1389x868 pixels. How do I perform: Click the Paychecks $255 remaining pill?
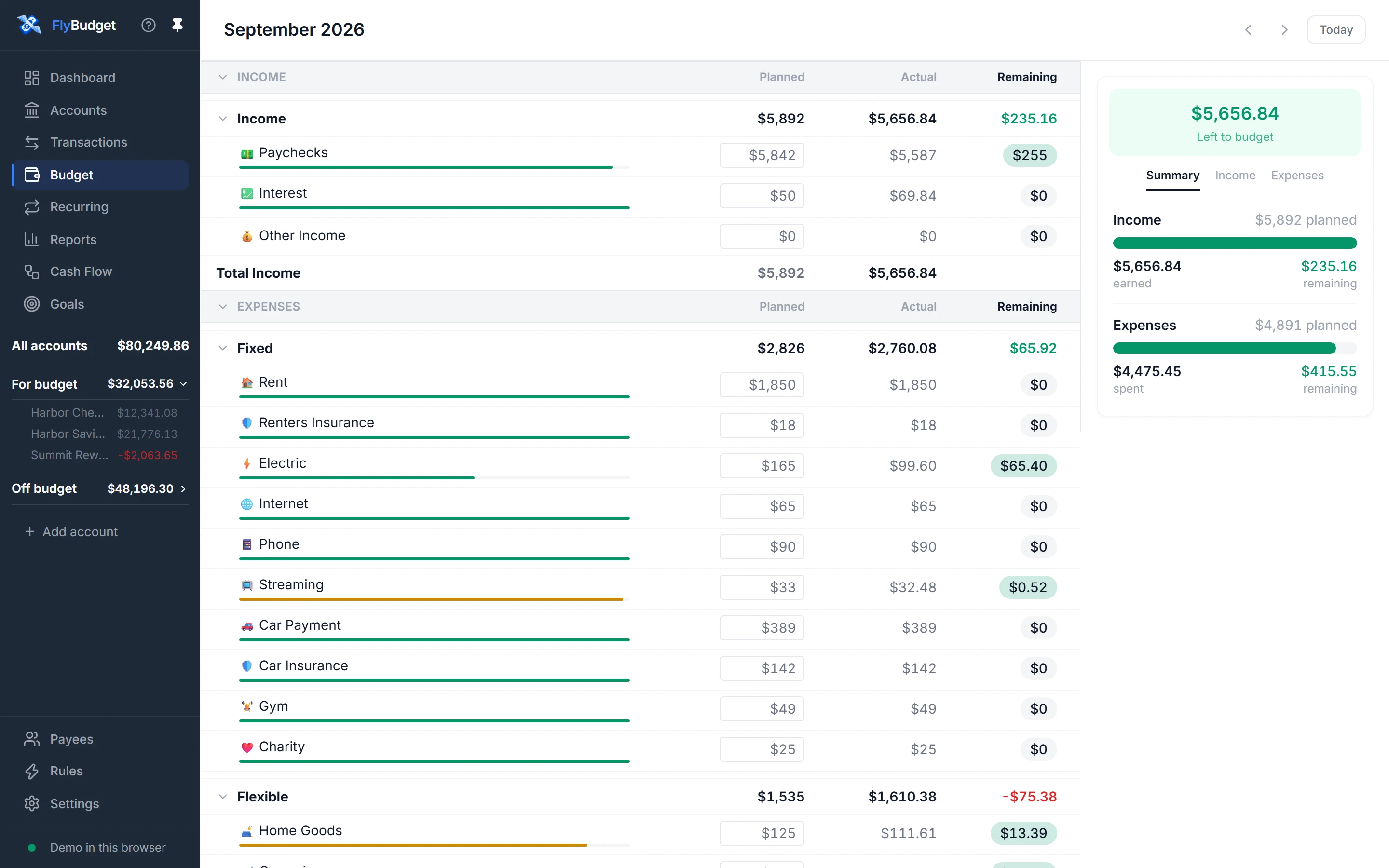tap(1030, 155)
